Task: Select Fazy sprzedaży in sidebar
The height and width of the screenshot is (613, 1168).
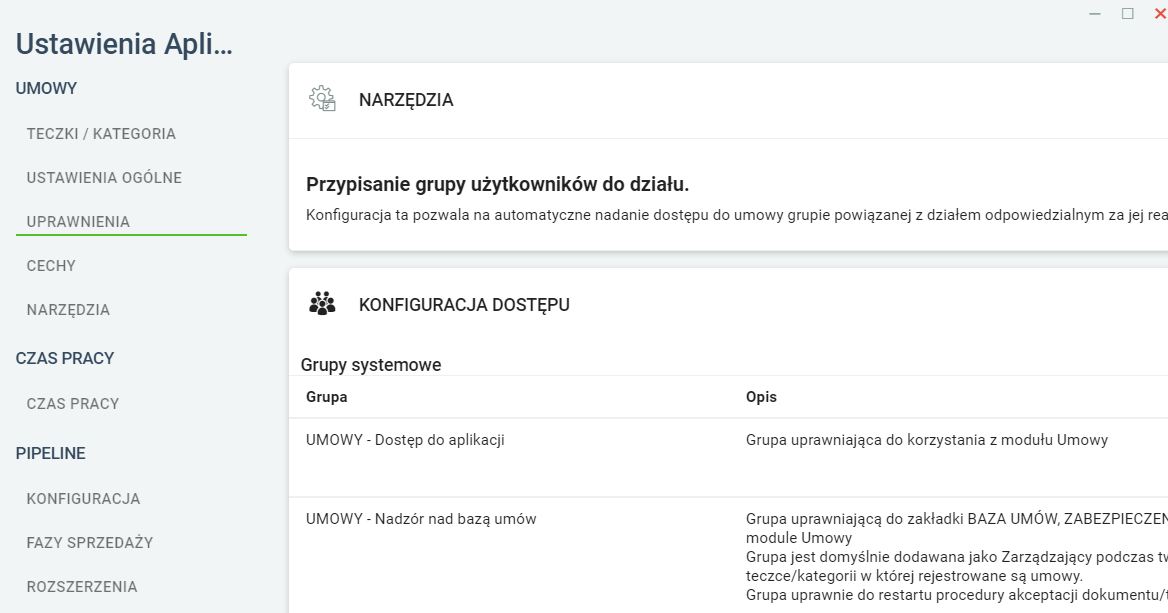Action: point(90,543)
